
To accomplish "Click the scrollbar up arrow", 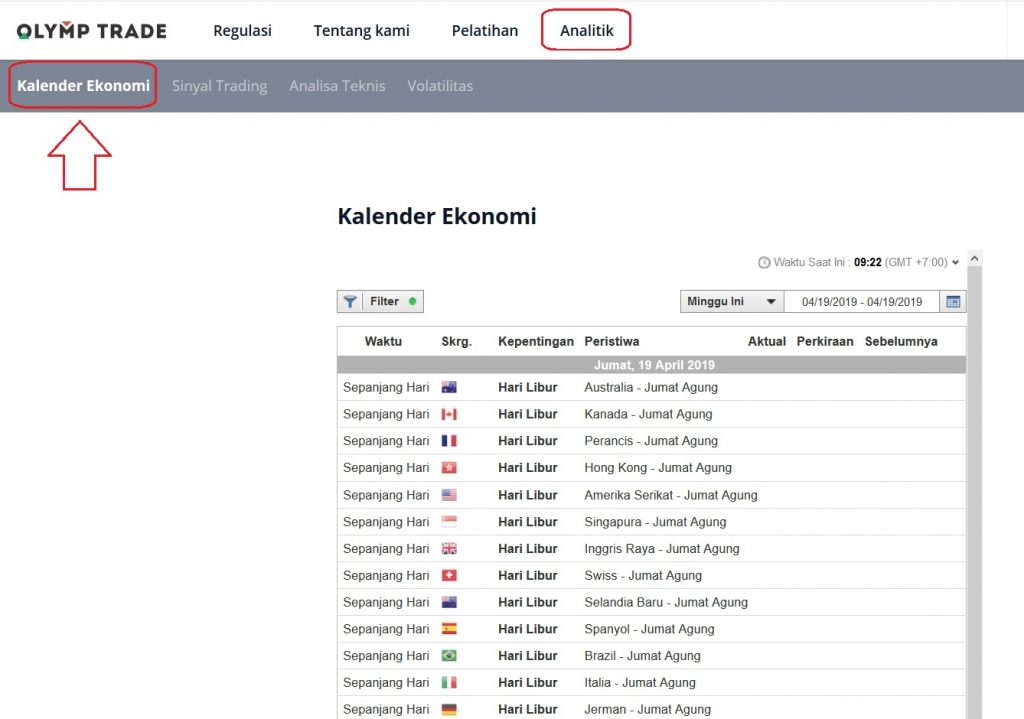I will click(x=975, y=259).
